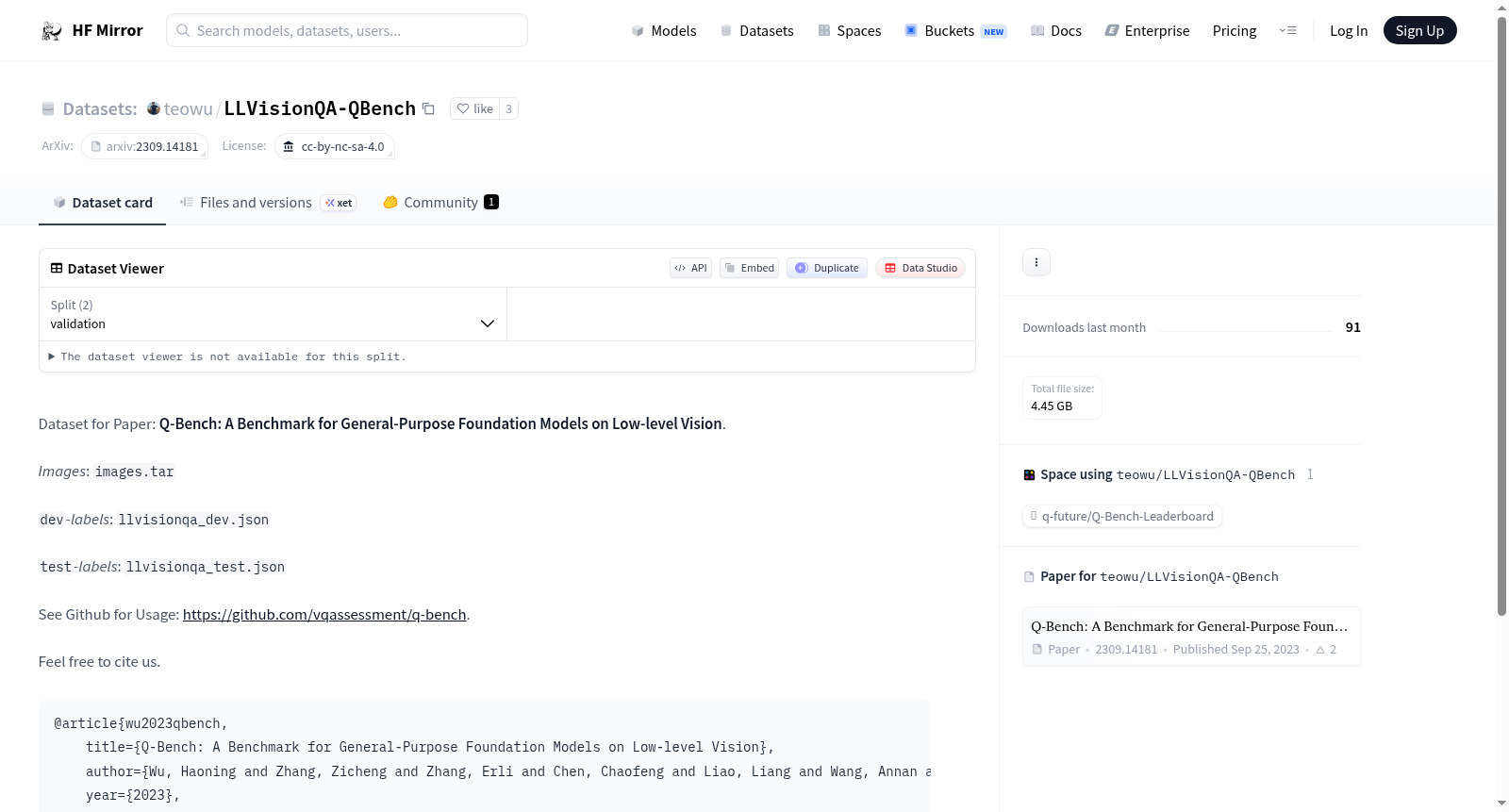Expand the additional navigation menu icon
The image size is (1509, 812).
click(1287, 31)
